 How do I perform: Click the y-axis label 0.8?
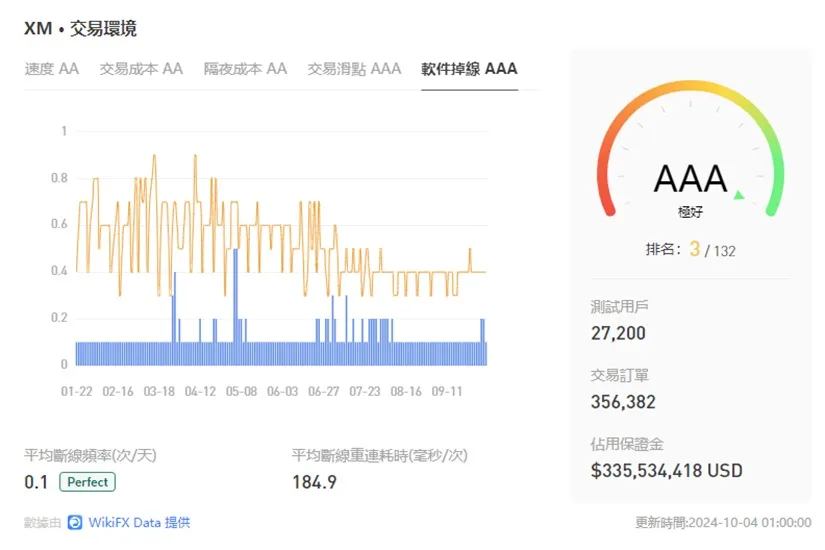(x=59, y=178)
